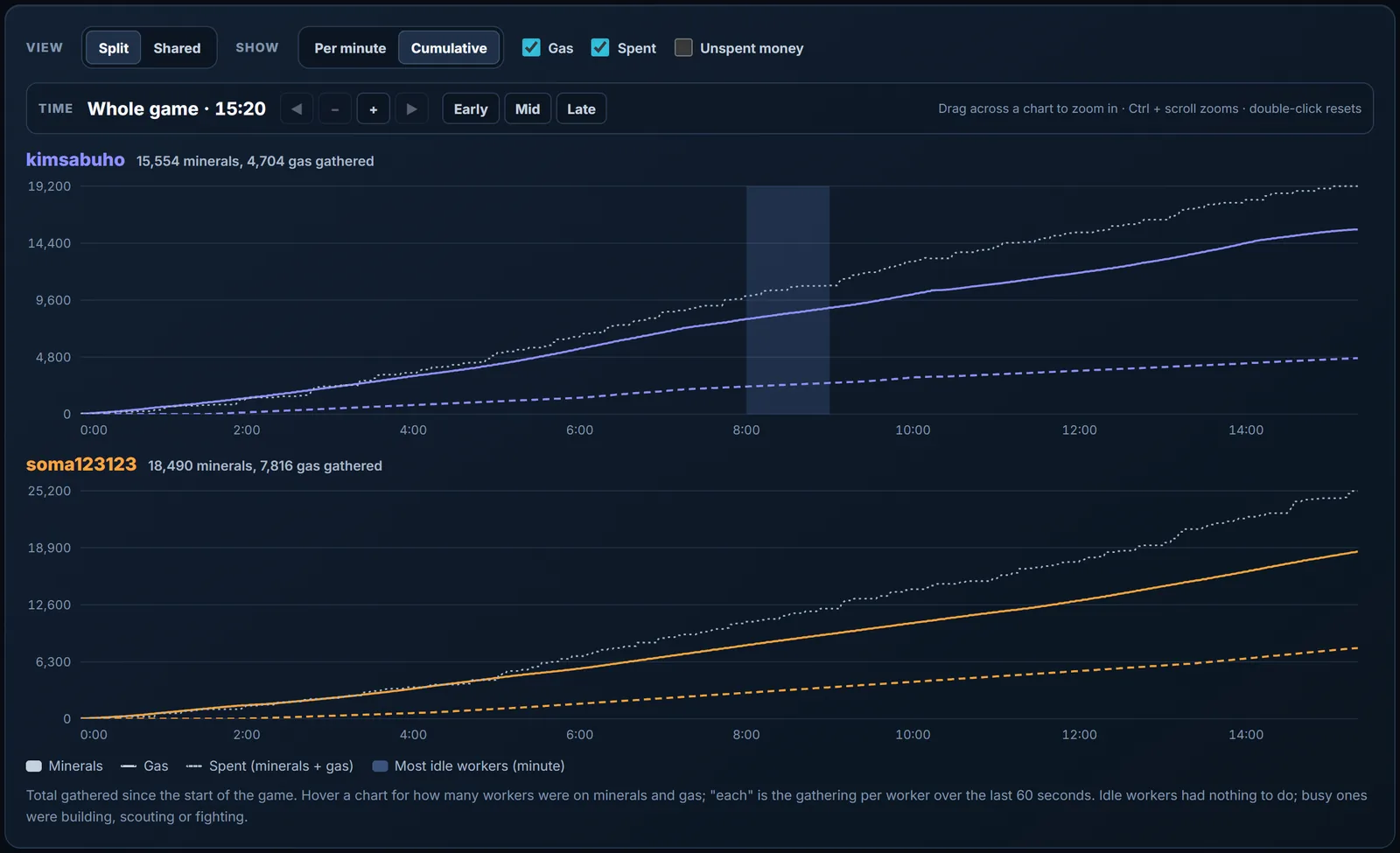Click the soma123123 player name

[81, 465]
